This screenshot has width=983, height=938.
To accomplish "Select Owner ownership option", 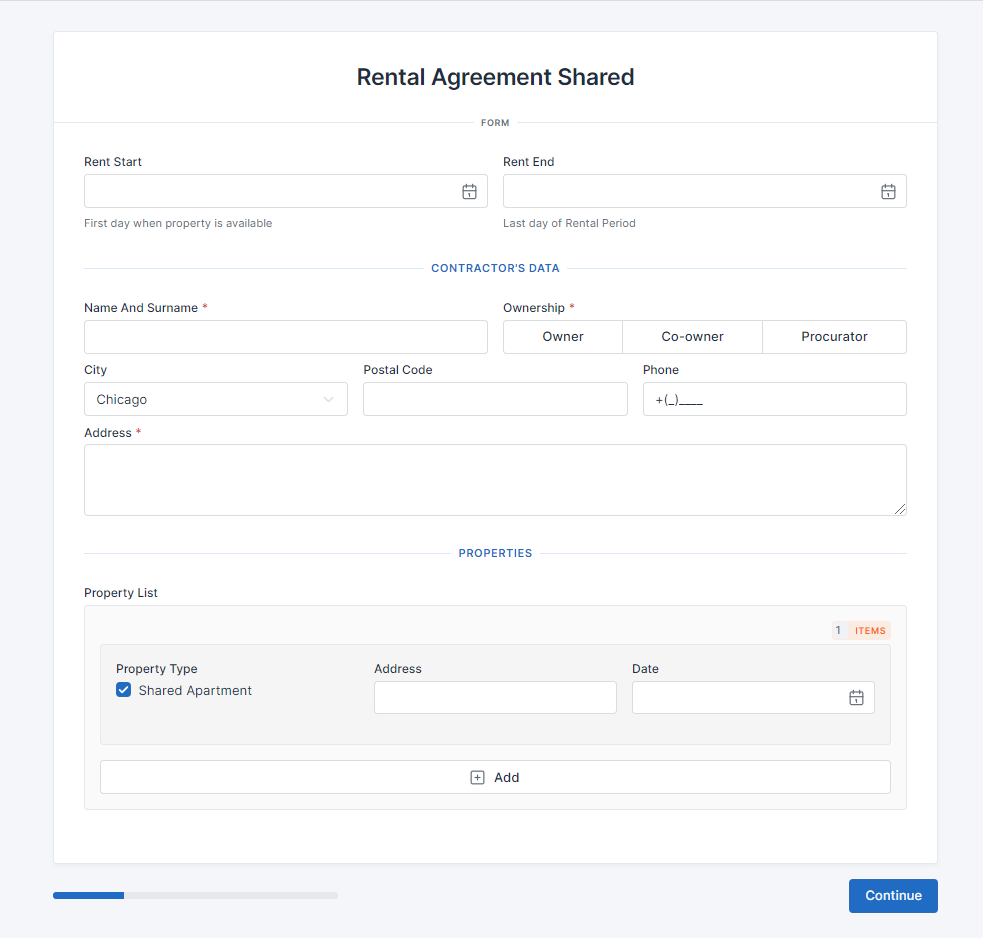I will click(x=563, y=337).
